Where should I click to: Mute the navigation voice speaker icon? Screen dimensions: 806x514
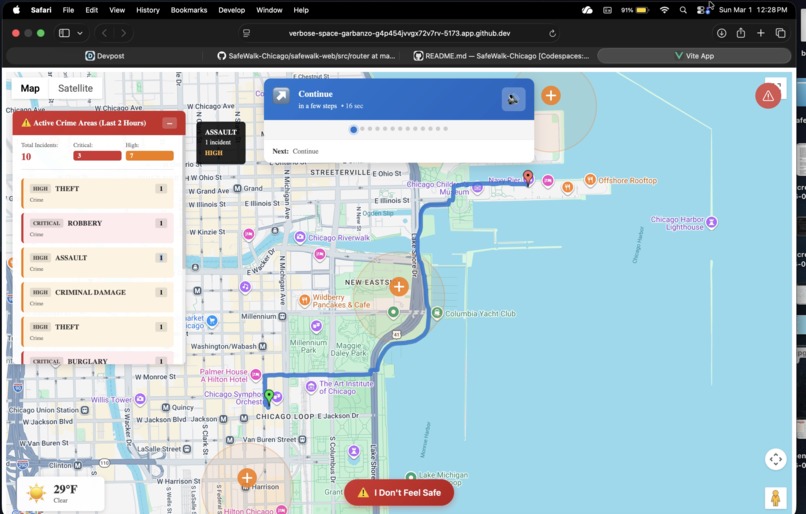pos(513,99)
